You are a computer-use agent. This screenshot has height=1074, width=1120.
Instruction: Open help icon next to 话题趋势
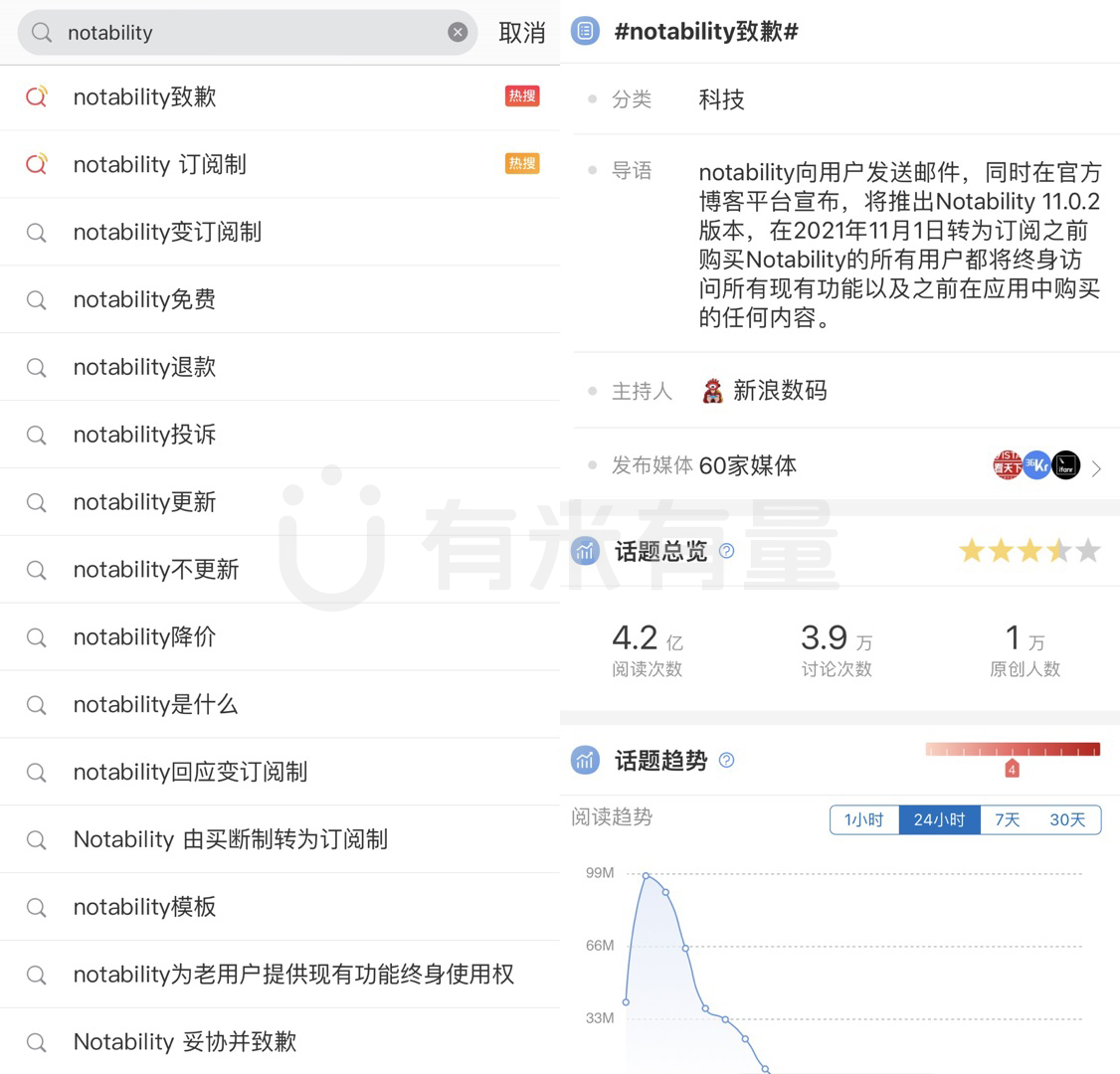pyautogui.click(x=726, y=760)
